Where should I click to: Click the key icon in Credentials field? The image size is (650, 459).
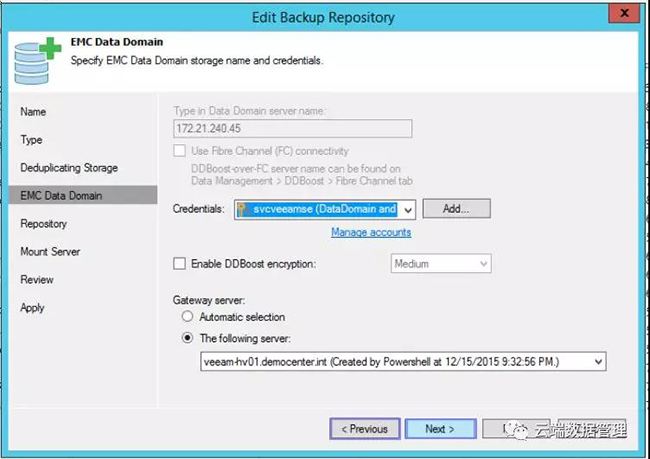tap(243, 209)
